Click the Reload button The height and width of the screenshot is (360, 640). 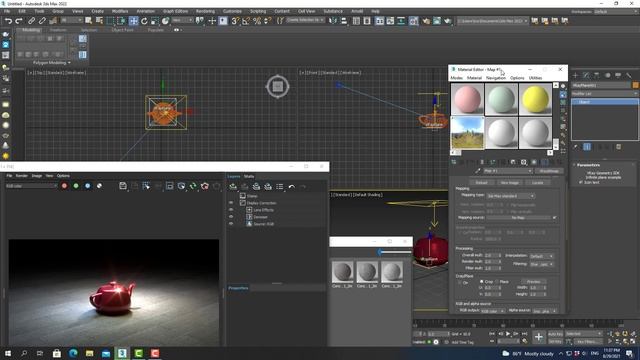click(482, 182)
